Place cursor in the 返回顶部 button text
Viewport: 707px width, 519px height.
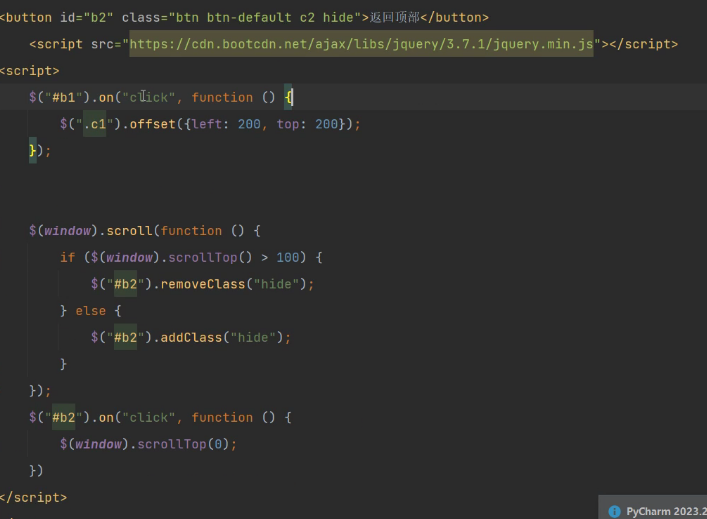click(x=395, y=18)
